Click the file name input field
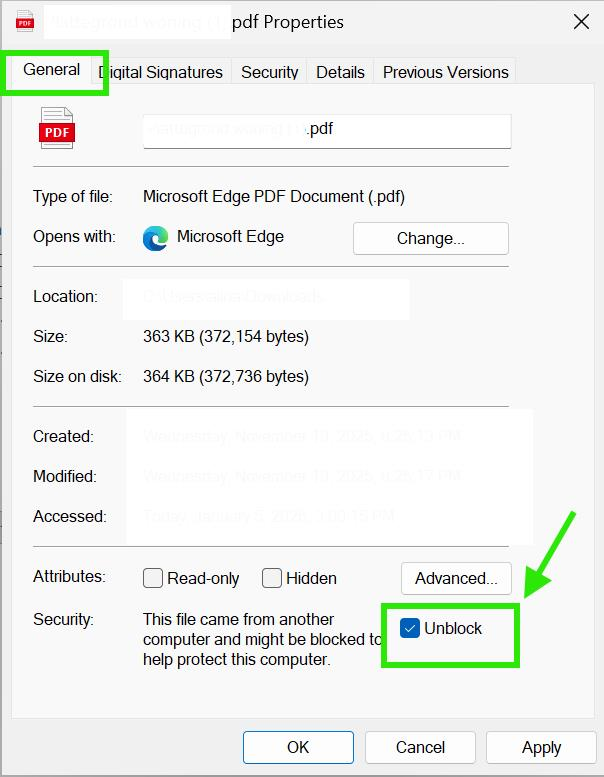 [327, 131]
